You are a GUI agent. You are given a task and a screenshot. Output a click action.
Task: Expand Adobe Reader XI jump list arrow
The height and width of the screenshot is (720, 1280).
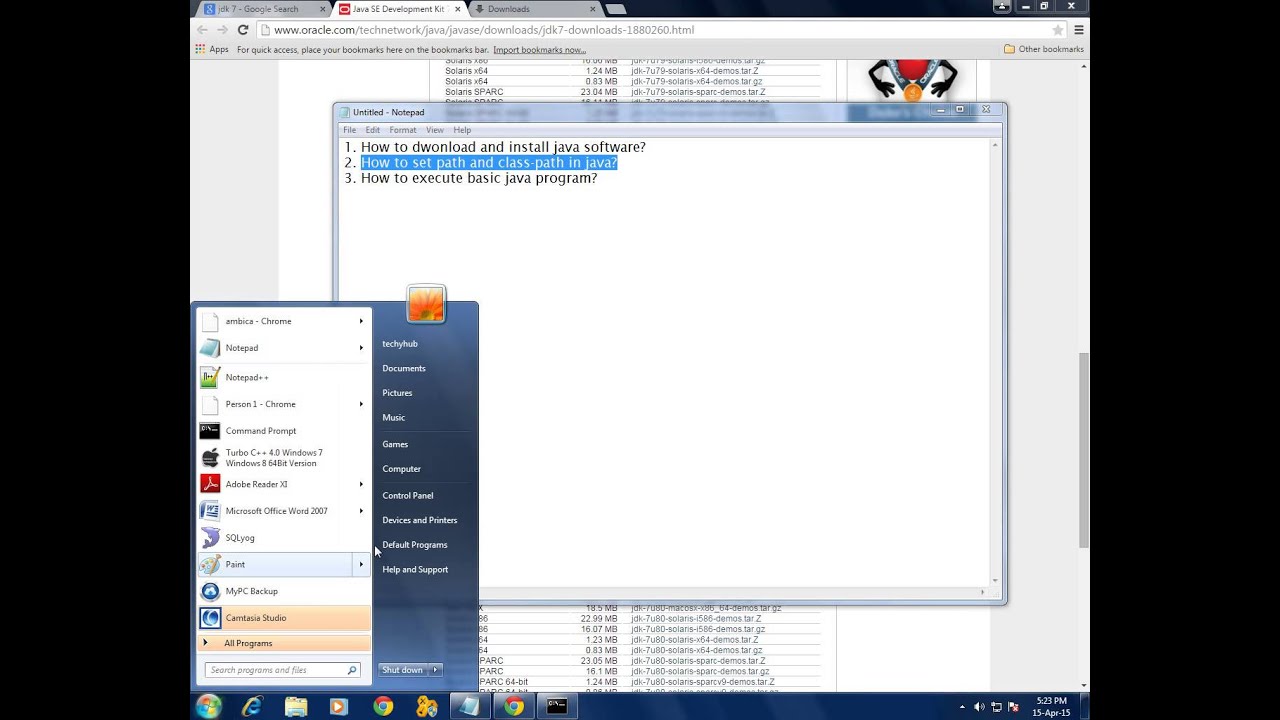[x=361, y=484]
